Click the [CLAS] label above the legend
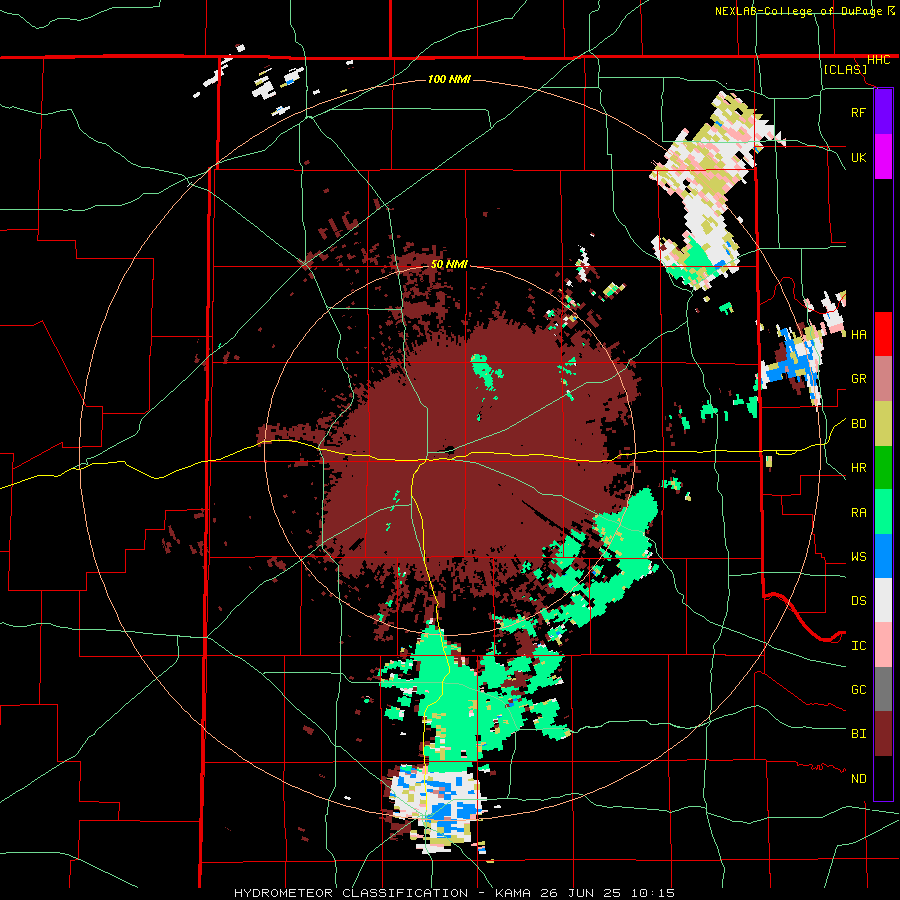 pyautogui.click(x=845, y=69)
